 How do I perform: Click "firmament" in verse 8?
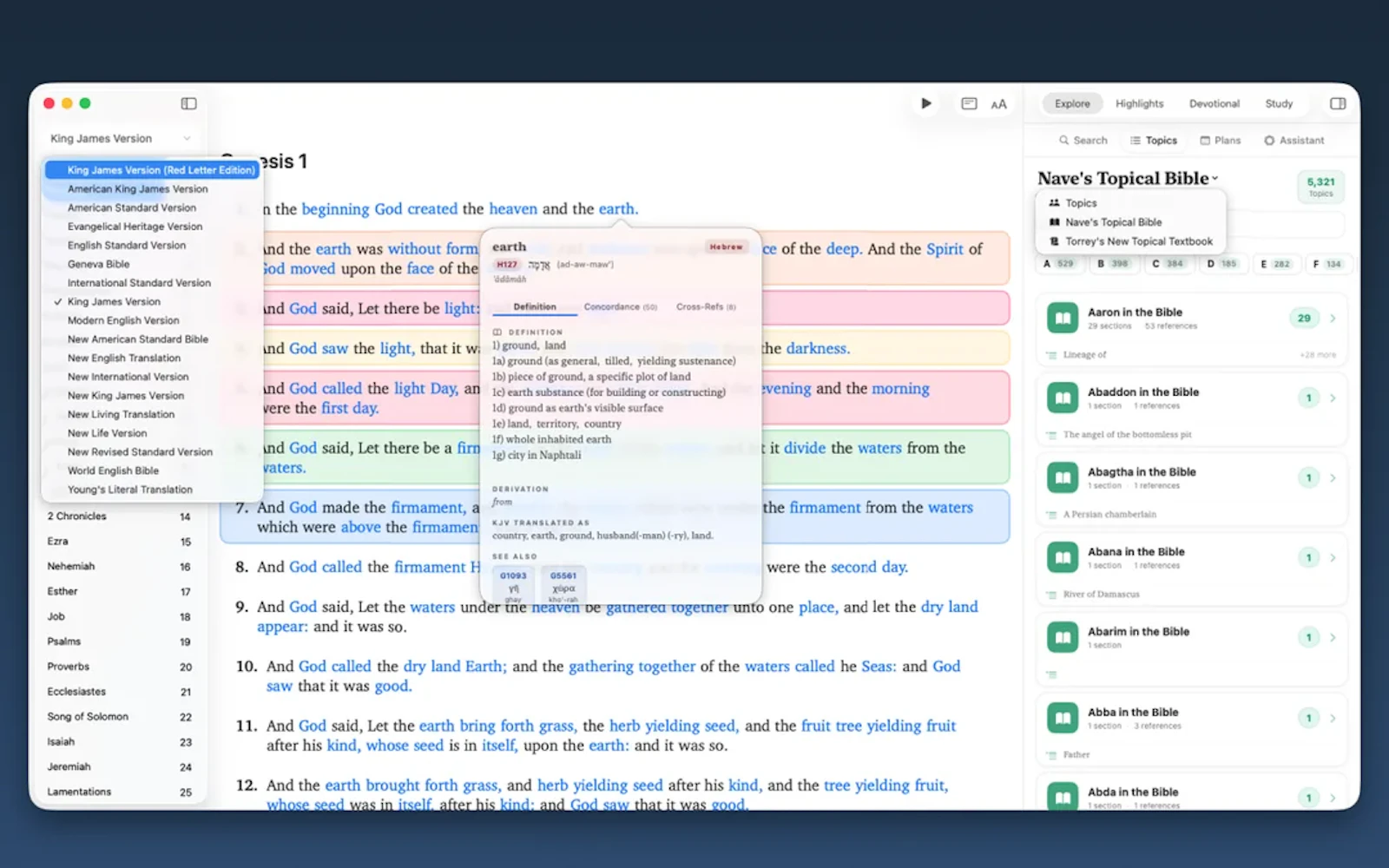pyautogui.click(x=430, y=567)
